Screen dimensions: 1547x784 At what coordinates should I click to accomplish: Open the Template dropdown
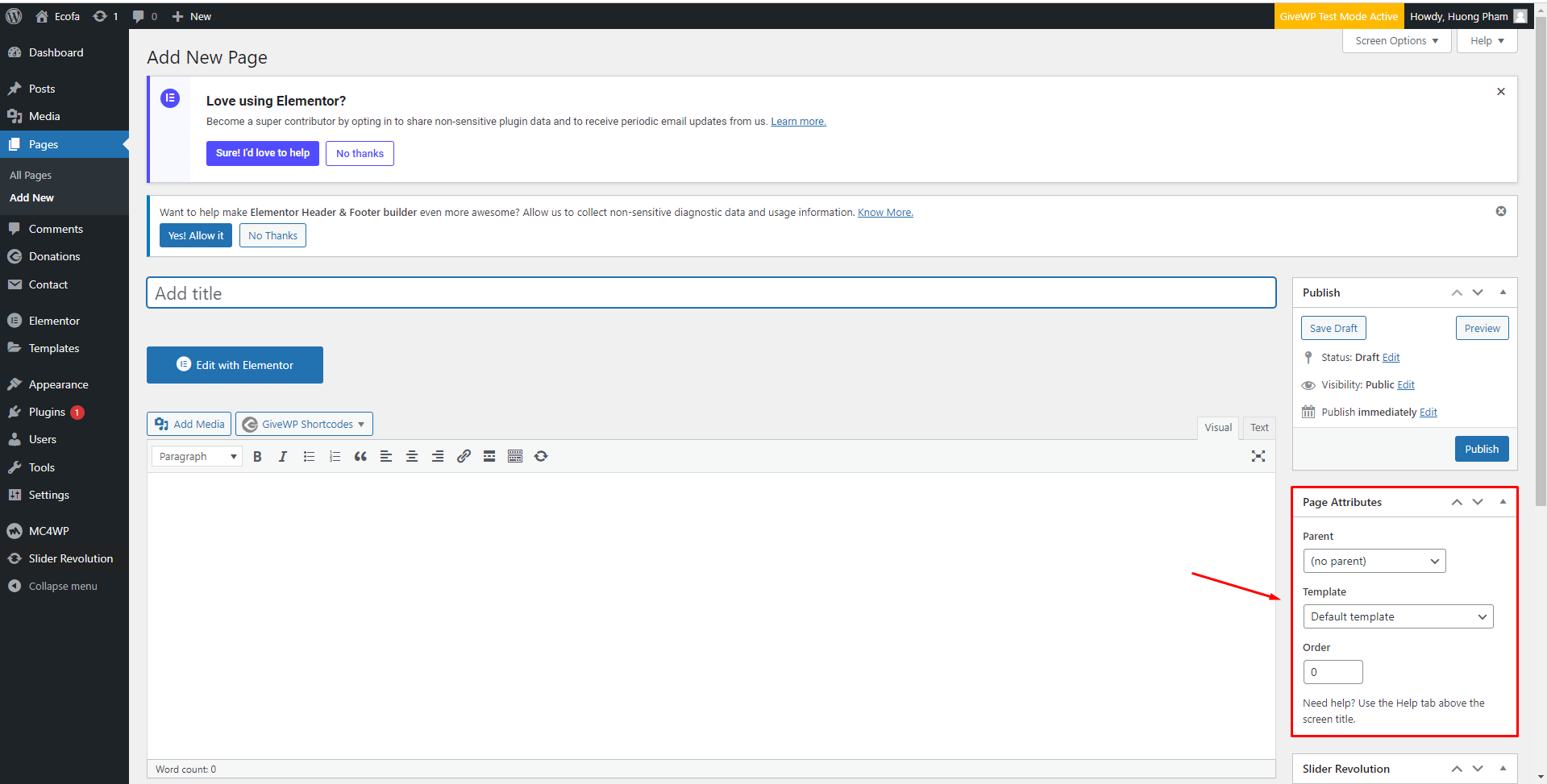(1398, 617)
